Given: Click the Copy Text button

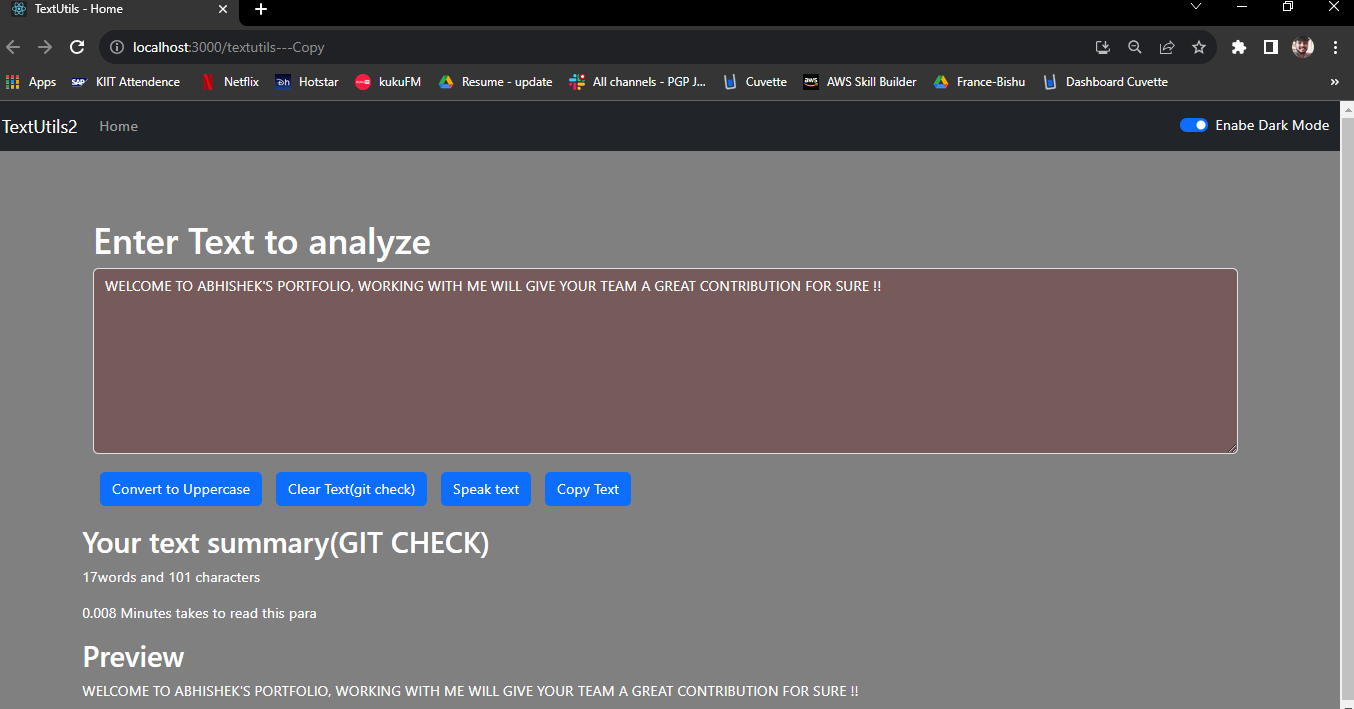Looking at the screenshot, I should (588, 489).
